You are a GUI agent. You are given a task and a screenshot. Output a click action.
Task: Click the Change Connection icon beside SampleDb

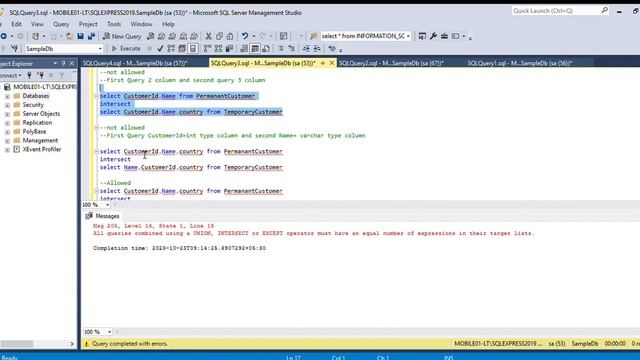14,49
